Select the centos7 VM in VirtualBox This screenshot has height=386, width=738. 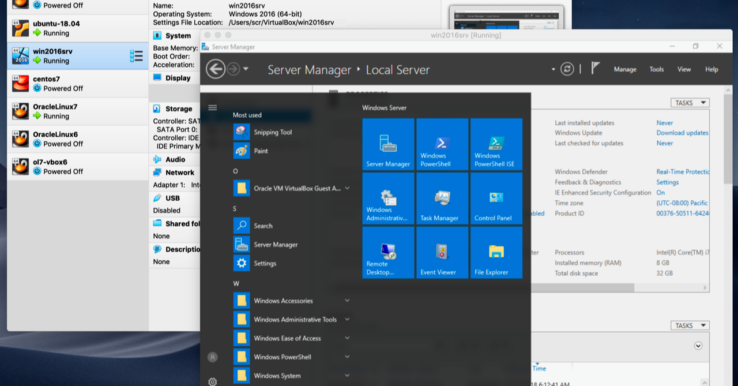coord(78,84)
